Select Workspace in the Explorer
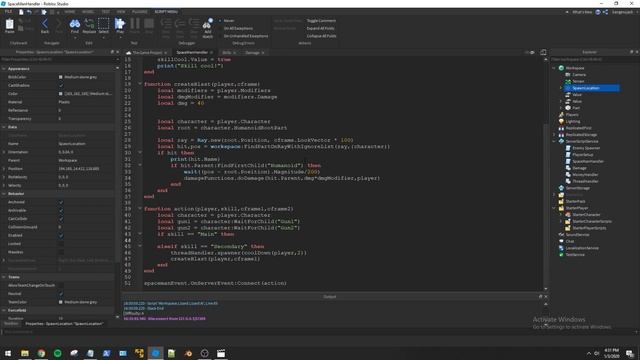 coord(575,68)
